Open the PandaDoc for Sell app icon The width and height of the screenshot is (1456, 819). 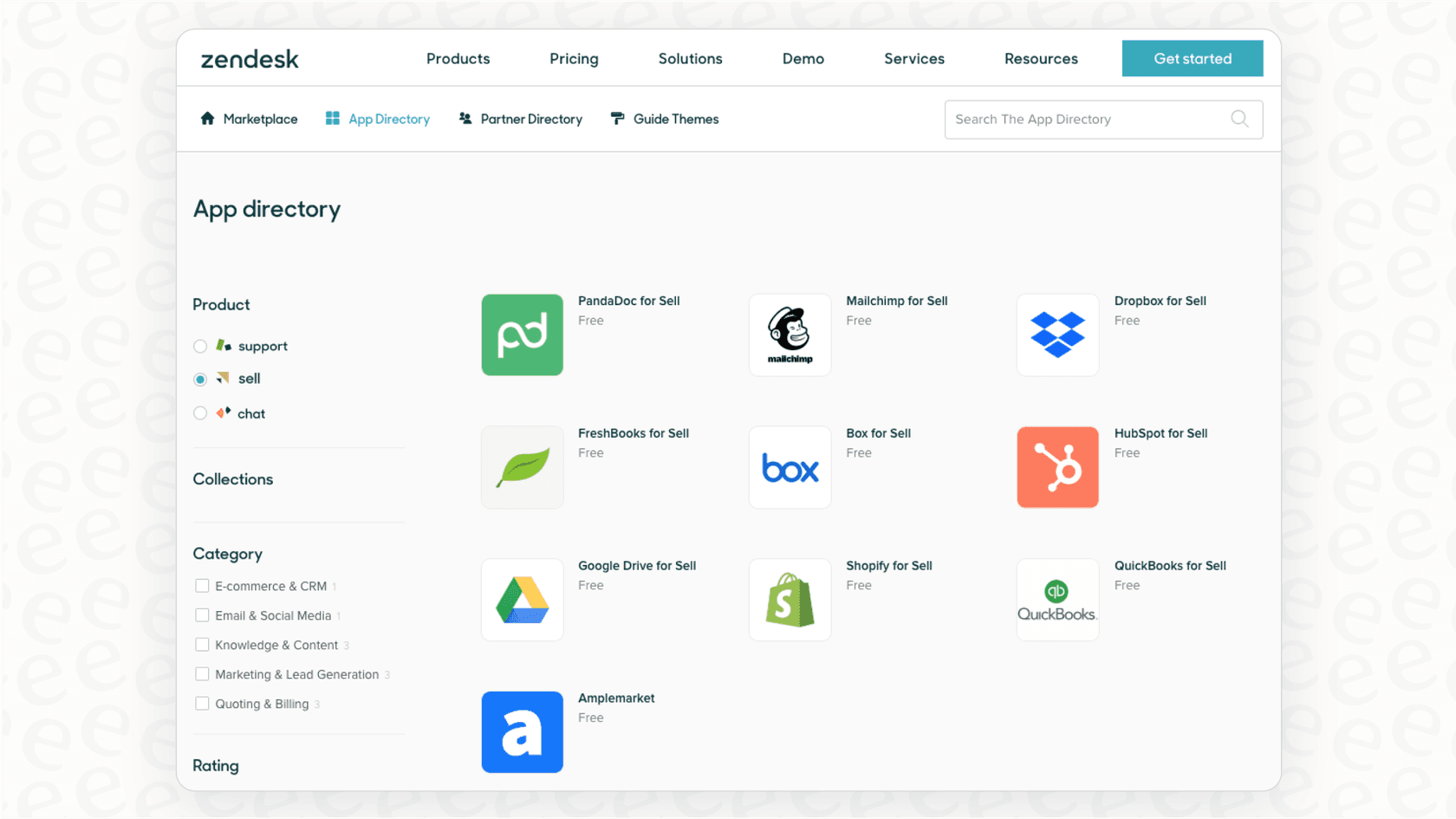click(522, 335)
